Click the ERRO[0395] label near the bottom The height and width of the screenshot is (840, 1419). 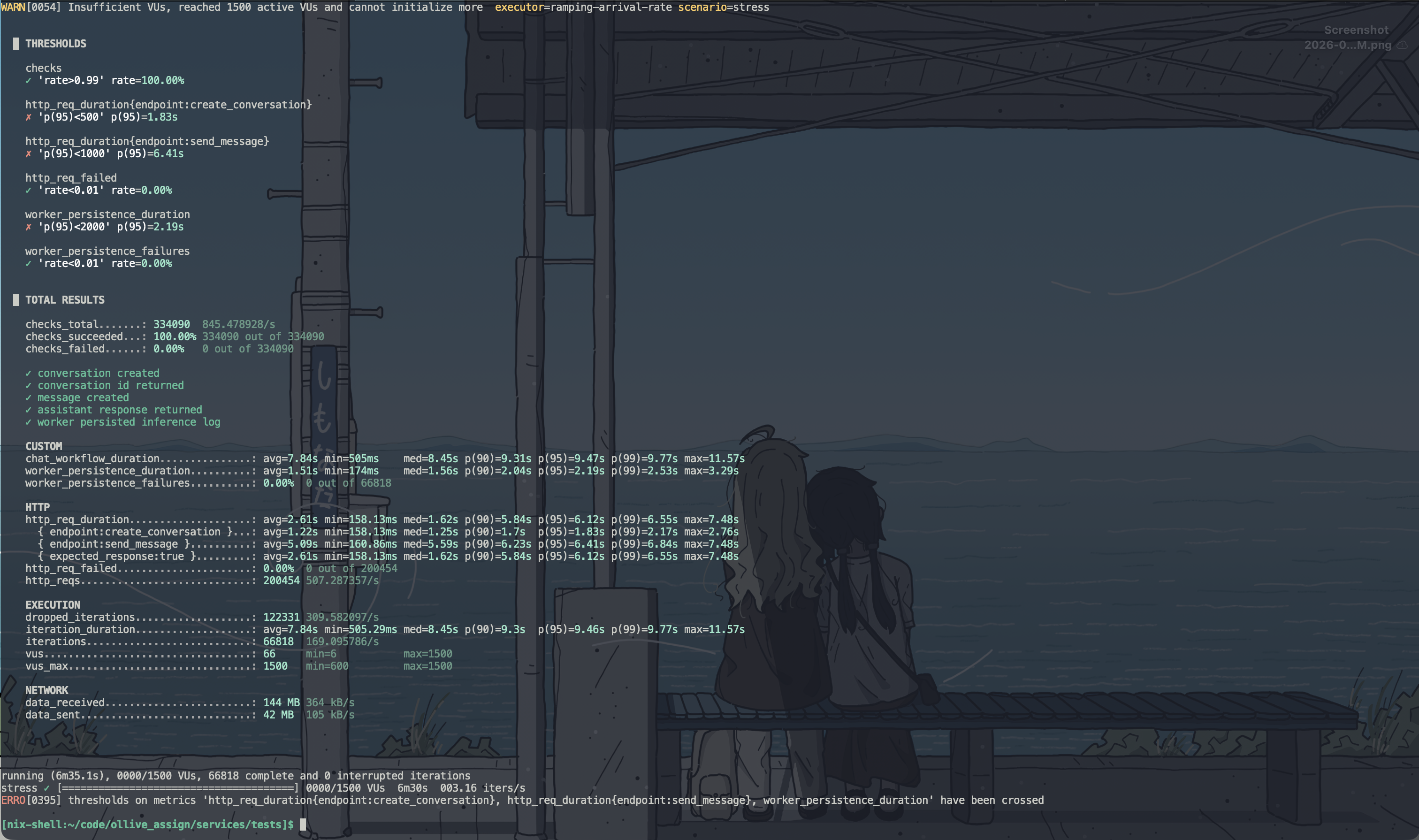point(31,800)
